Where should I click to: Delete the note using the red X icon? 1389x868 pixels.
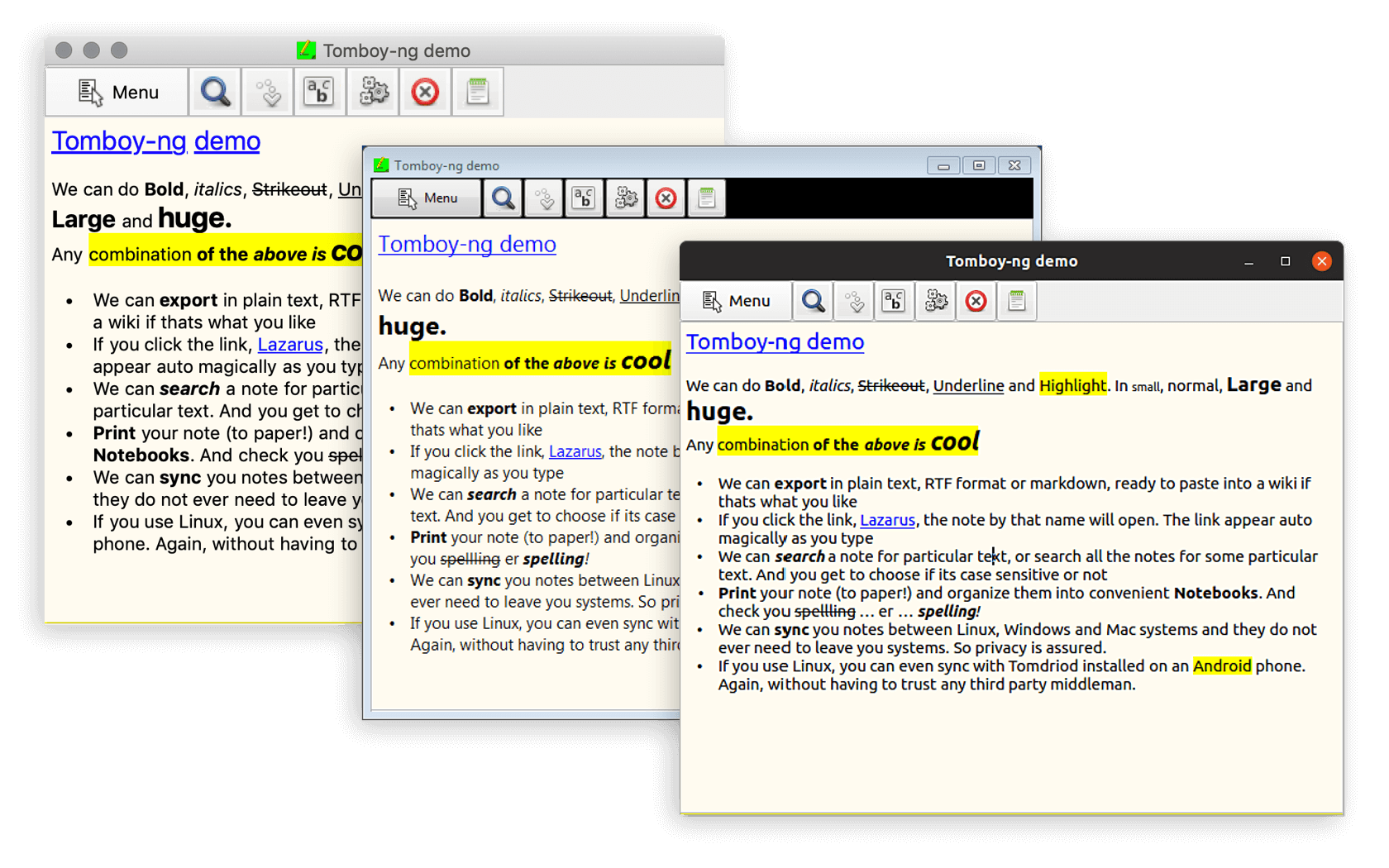click(976, 301)
